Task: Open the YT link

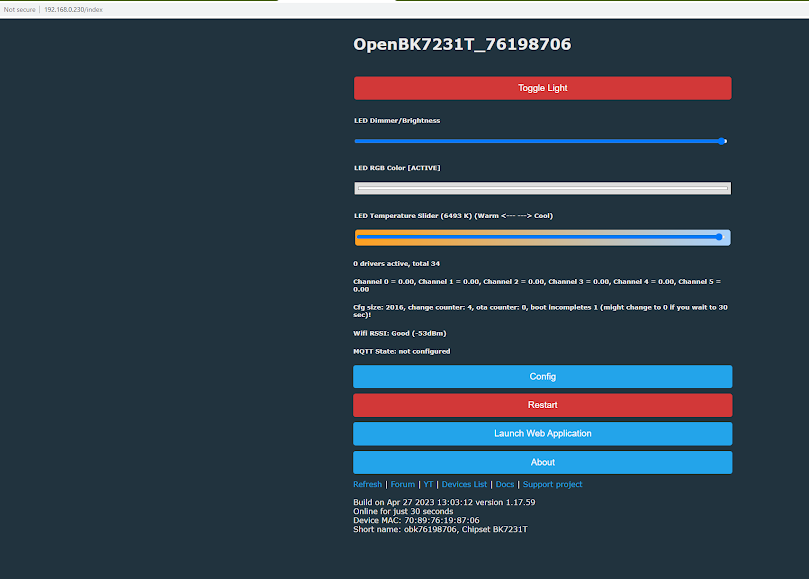Action: click(428, 484)
